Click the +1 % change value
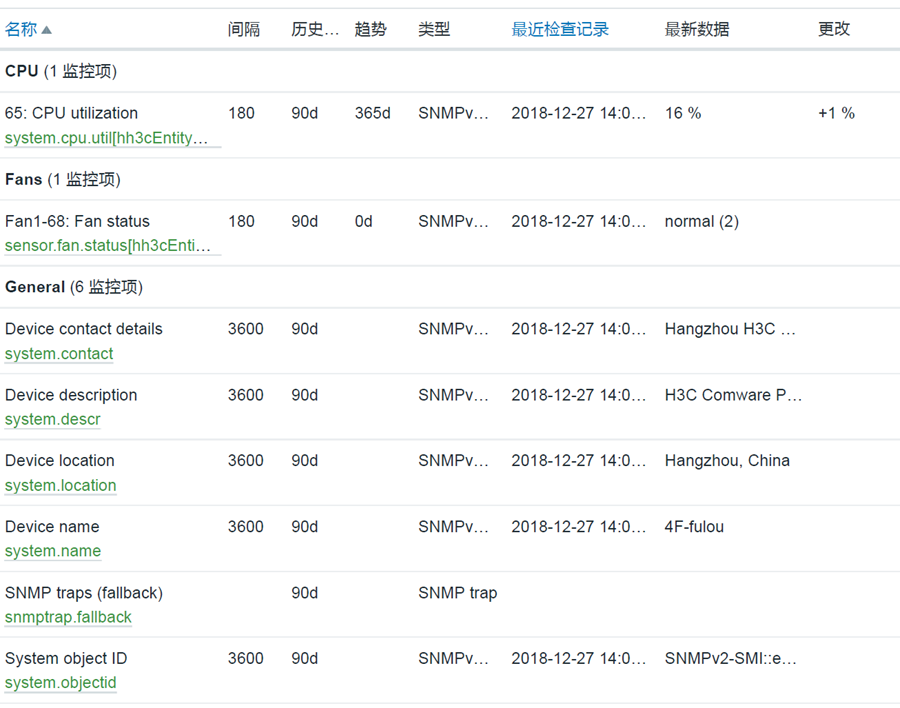 click(836, 113)
